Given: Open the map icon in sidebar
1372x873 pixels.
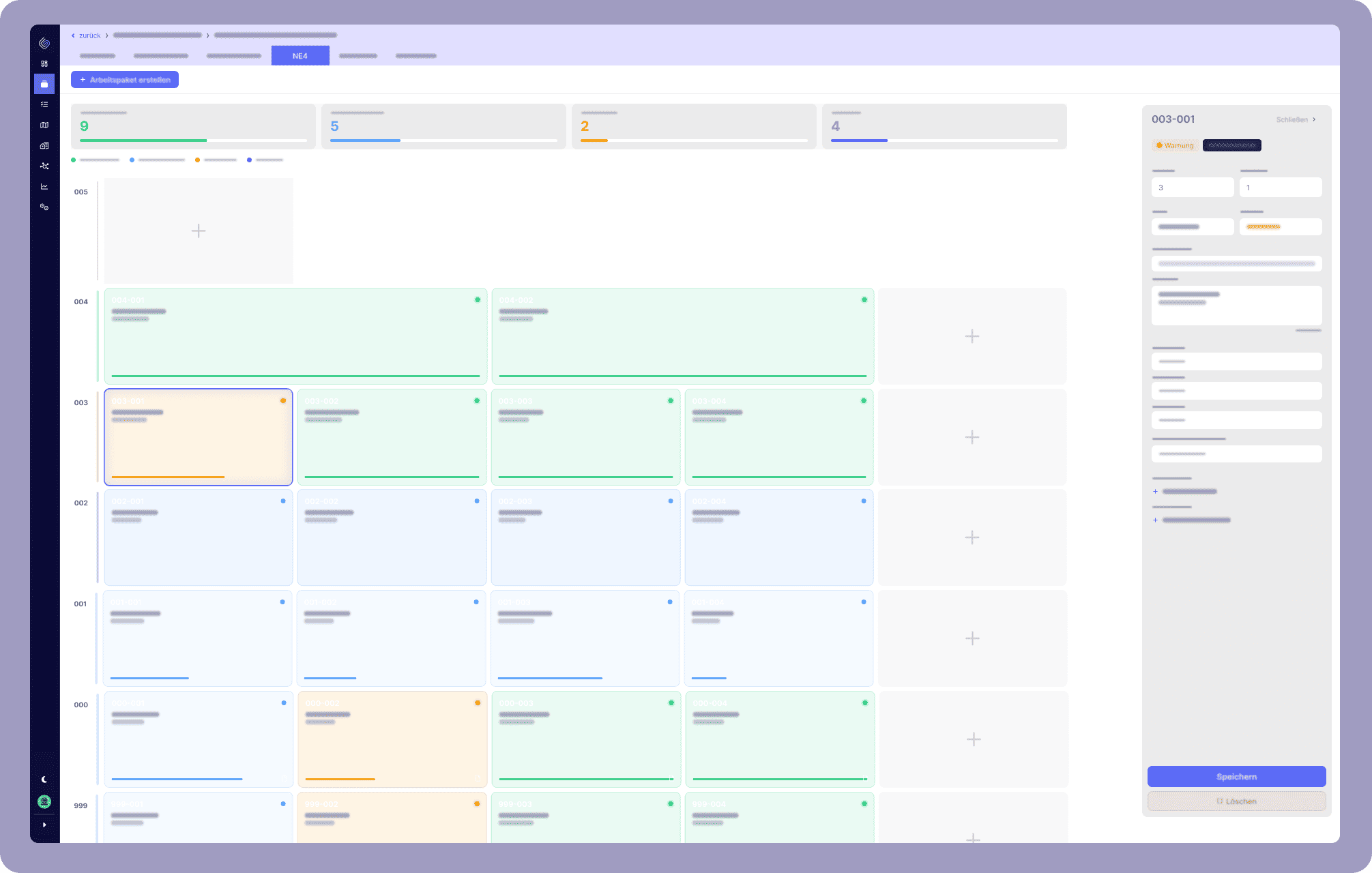Looking at the screenshot, I should pos(44,125).
